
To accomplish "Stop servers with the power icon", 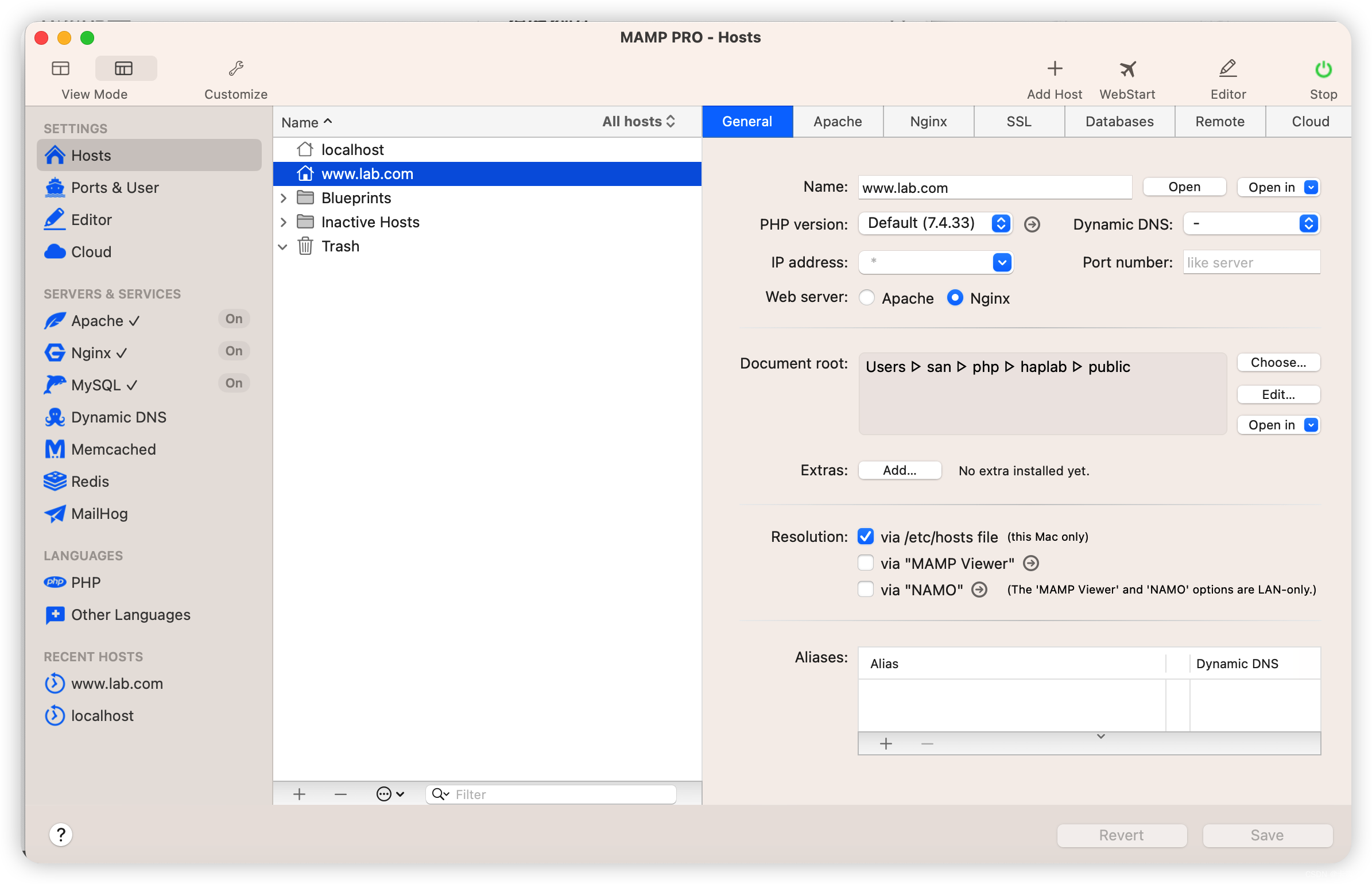I will [x=1323, y=69].
